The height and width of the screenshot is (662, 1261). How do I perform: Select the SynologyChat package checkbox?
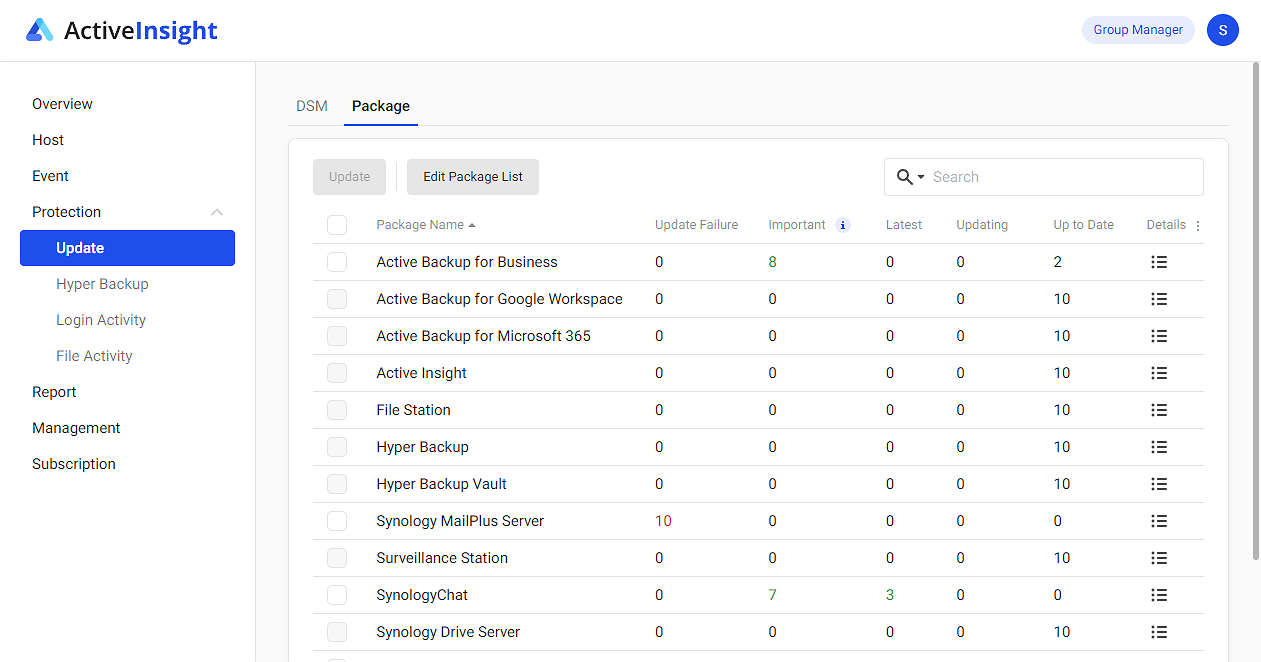(337, 594)
